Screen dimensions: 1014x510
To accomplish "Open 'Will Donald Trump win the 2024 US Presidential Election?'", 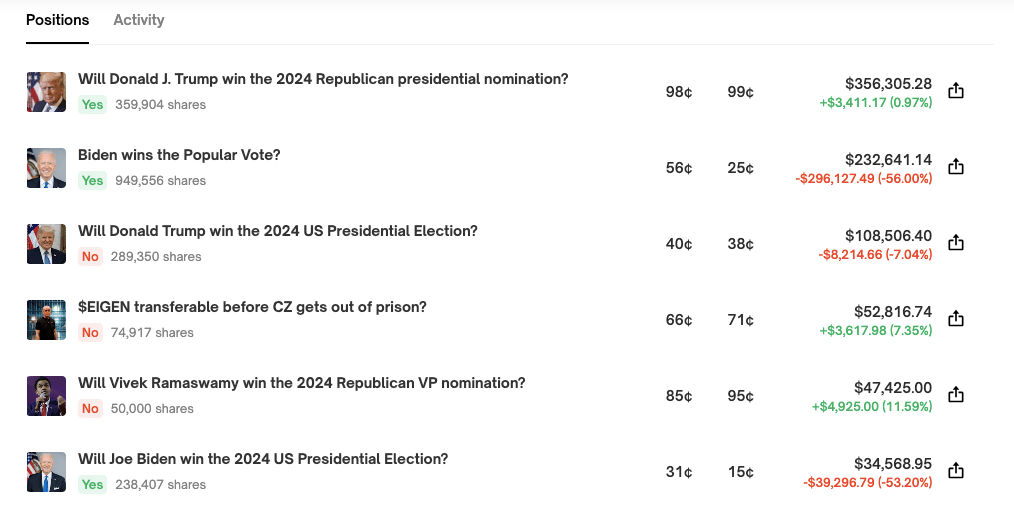I will (x=278, y=231).
